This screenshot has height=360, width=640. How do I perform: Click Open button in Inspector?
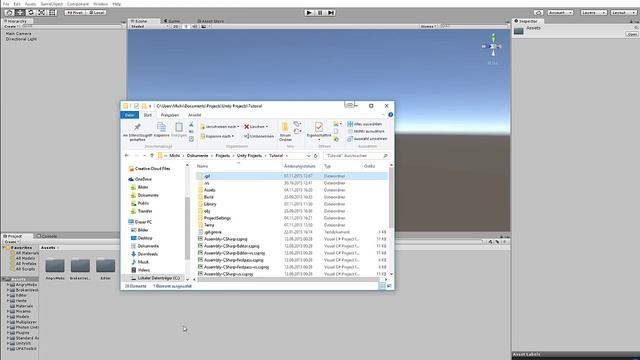tap(631, 34)
